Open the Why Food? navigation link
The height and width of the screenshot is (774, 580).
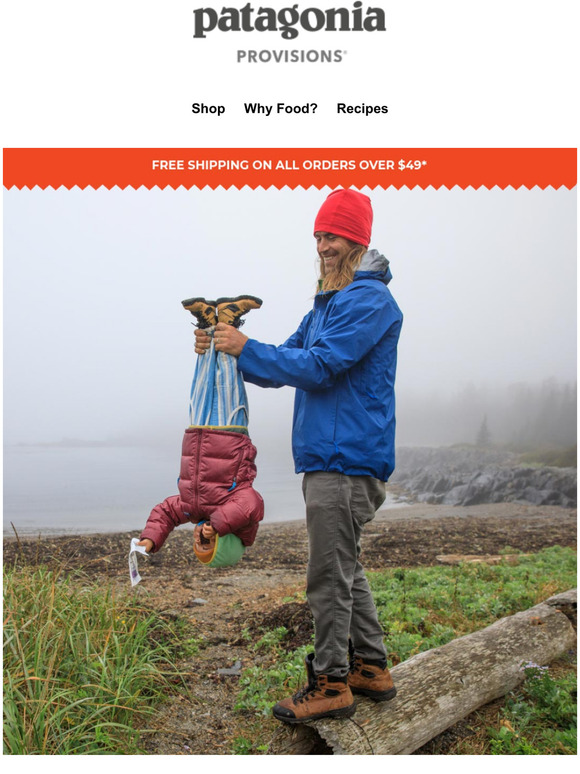280,109
